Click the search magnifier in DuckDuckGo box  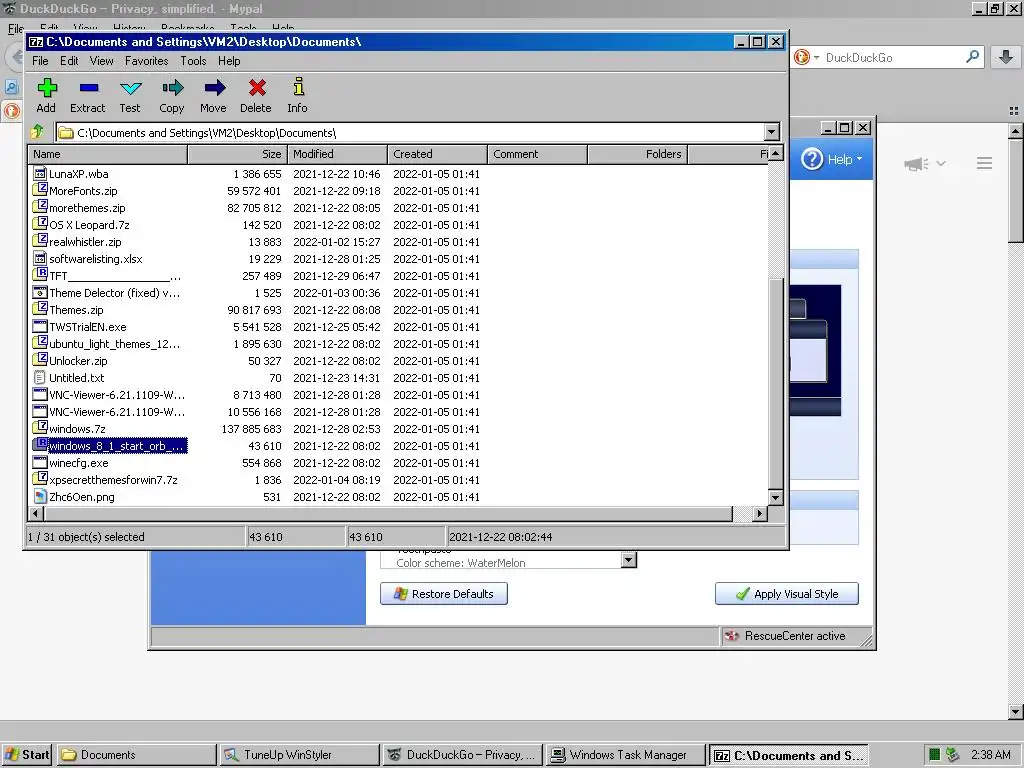[972, 57]
